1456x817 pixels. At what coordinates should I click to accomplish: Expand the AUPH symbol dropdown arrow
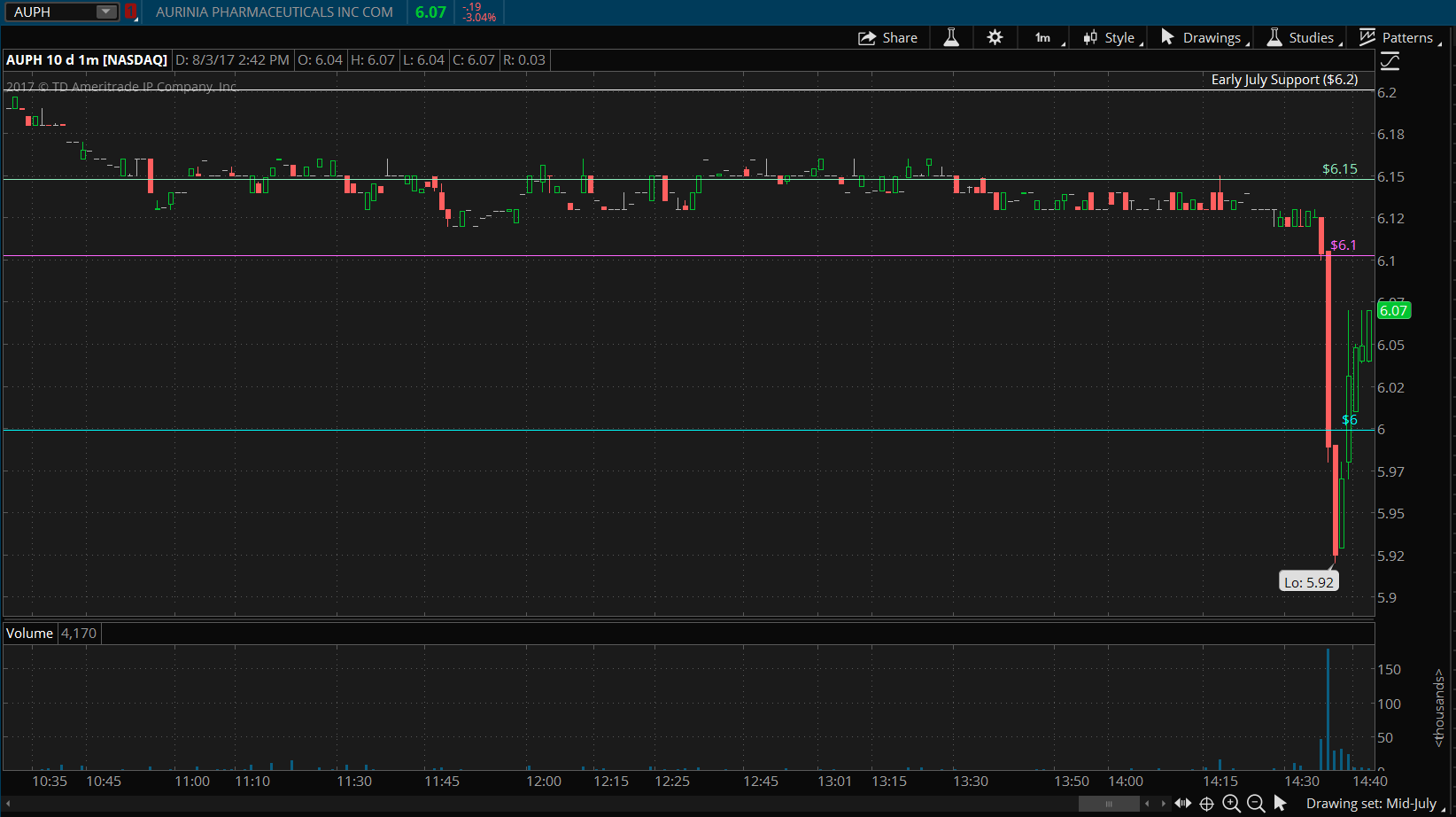pyautogui.click(x=105, y=12)
